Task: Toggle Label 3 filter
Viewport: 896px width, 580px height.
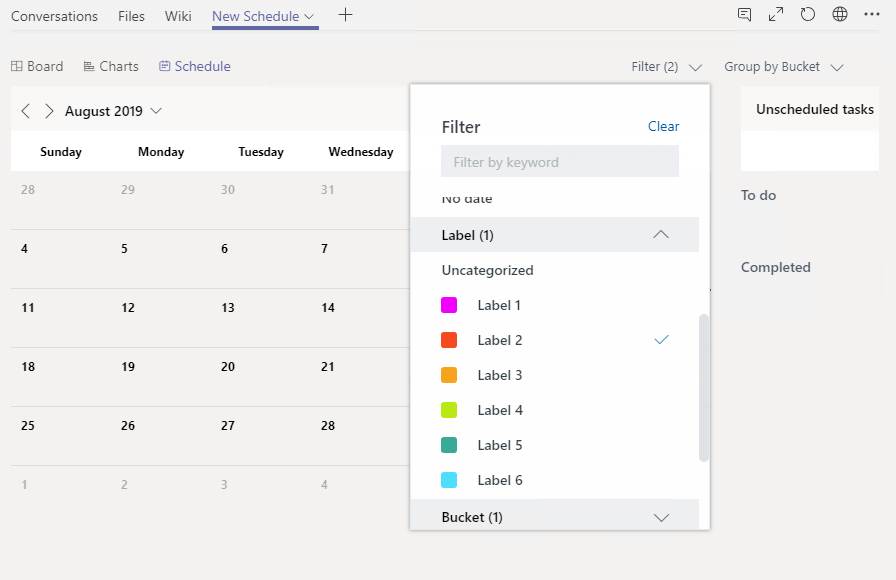Action: coord(555,375)
